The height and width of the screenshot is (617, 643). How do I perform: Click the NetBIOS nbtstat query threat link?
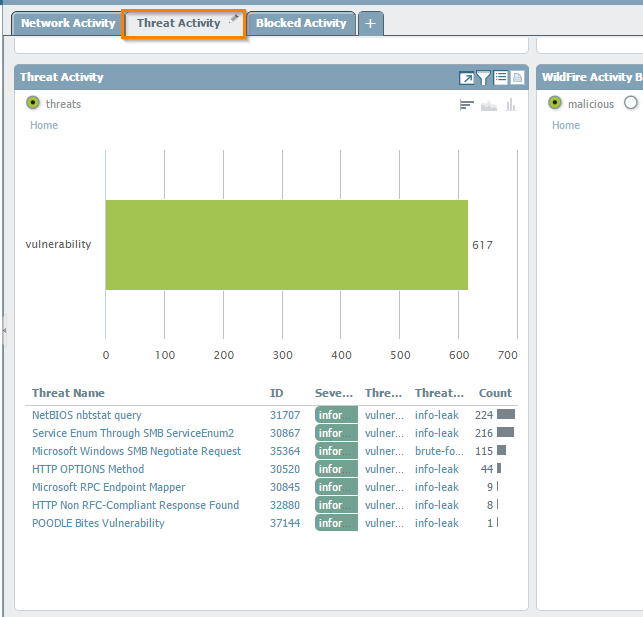[x=87, y=415]
